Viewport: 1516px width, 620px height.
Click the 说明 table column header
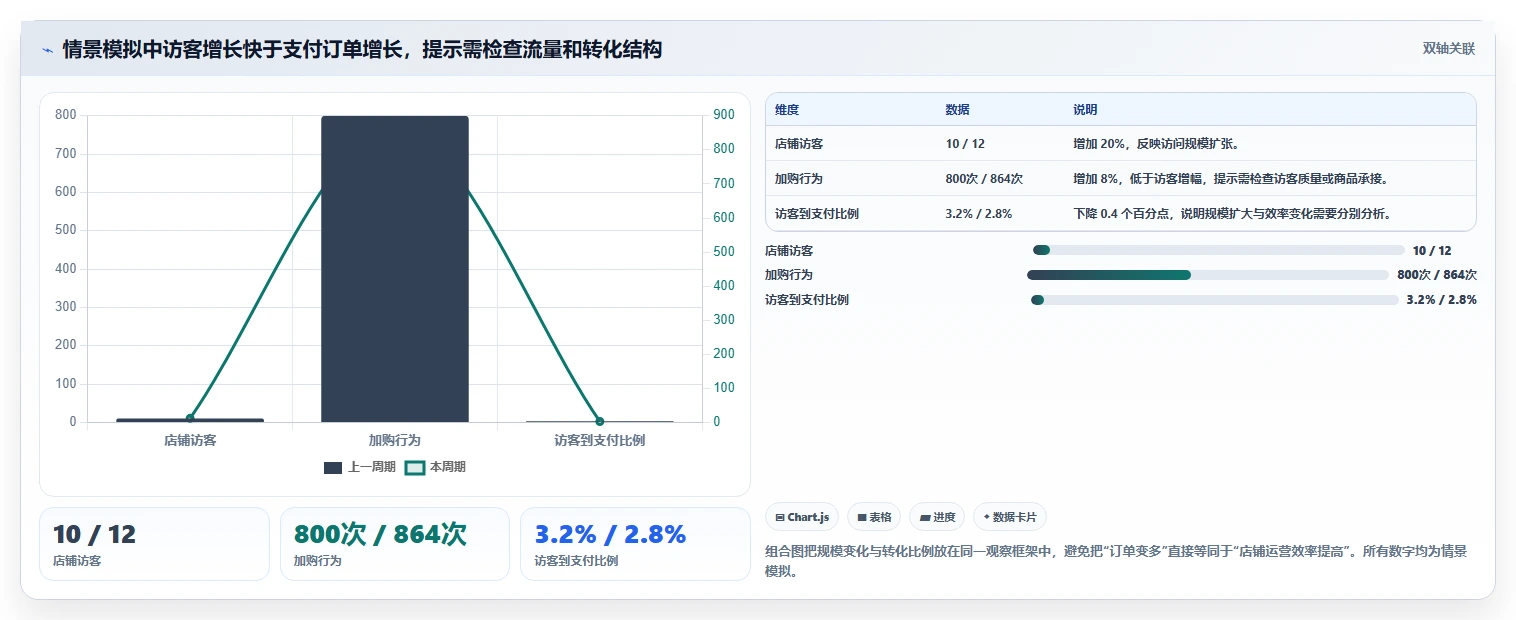tap(1085, 110)
